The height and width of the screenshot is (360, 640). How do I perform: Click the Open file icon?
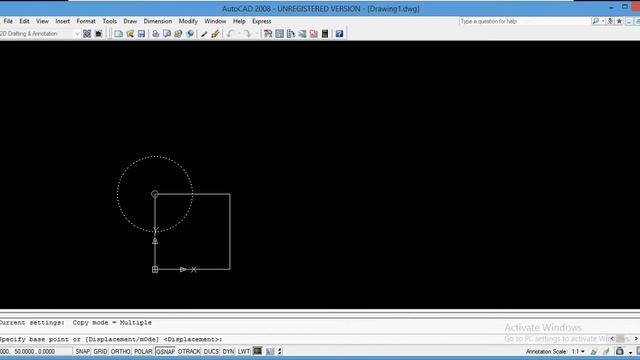130,34
